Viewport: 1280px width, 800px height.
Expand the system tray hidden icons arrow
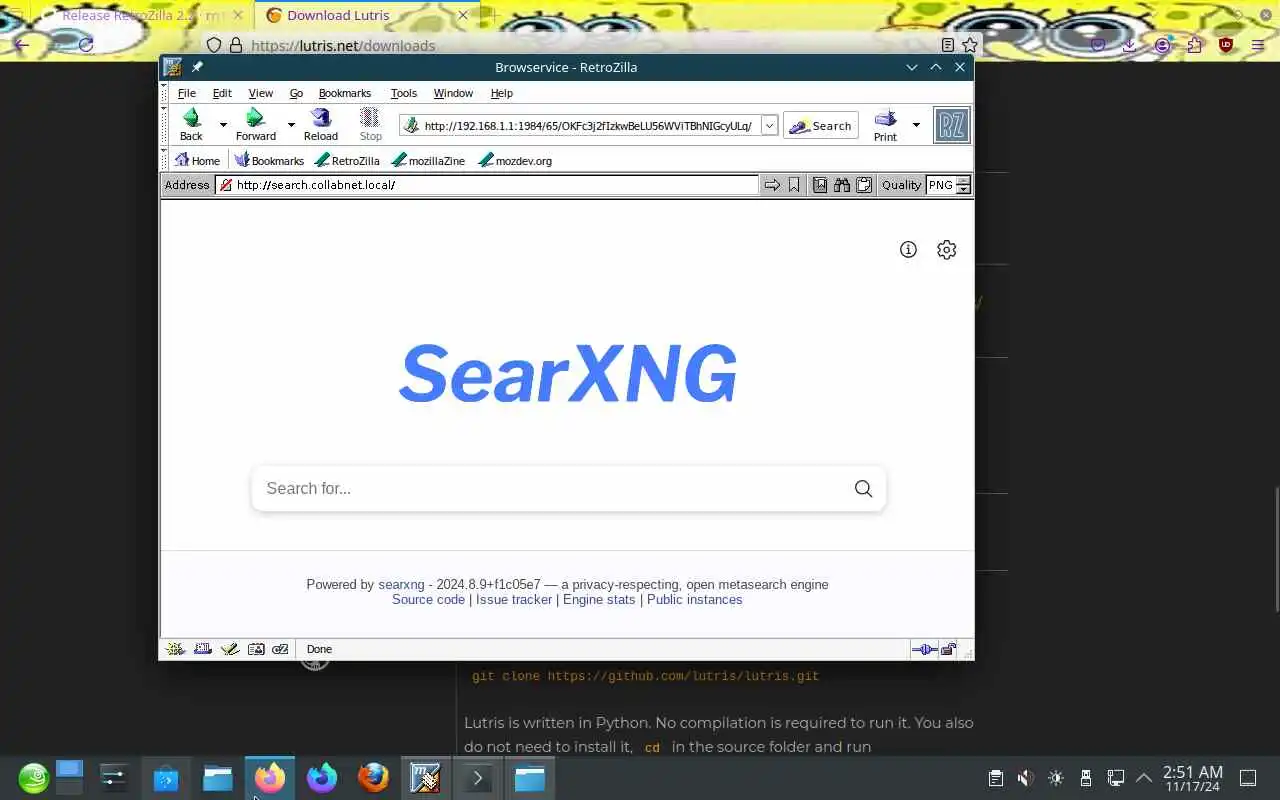pyautogui.click(x=1144, y=778)
